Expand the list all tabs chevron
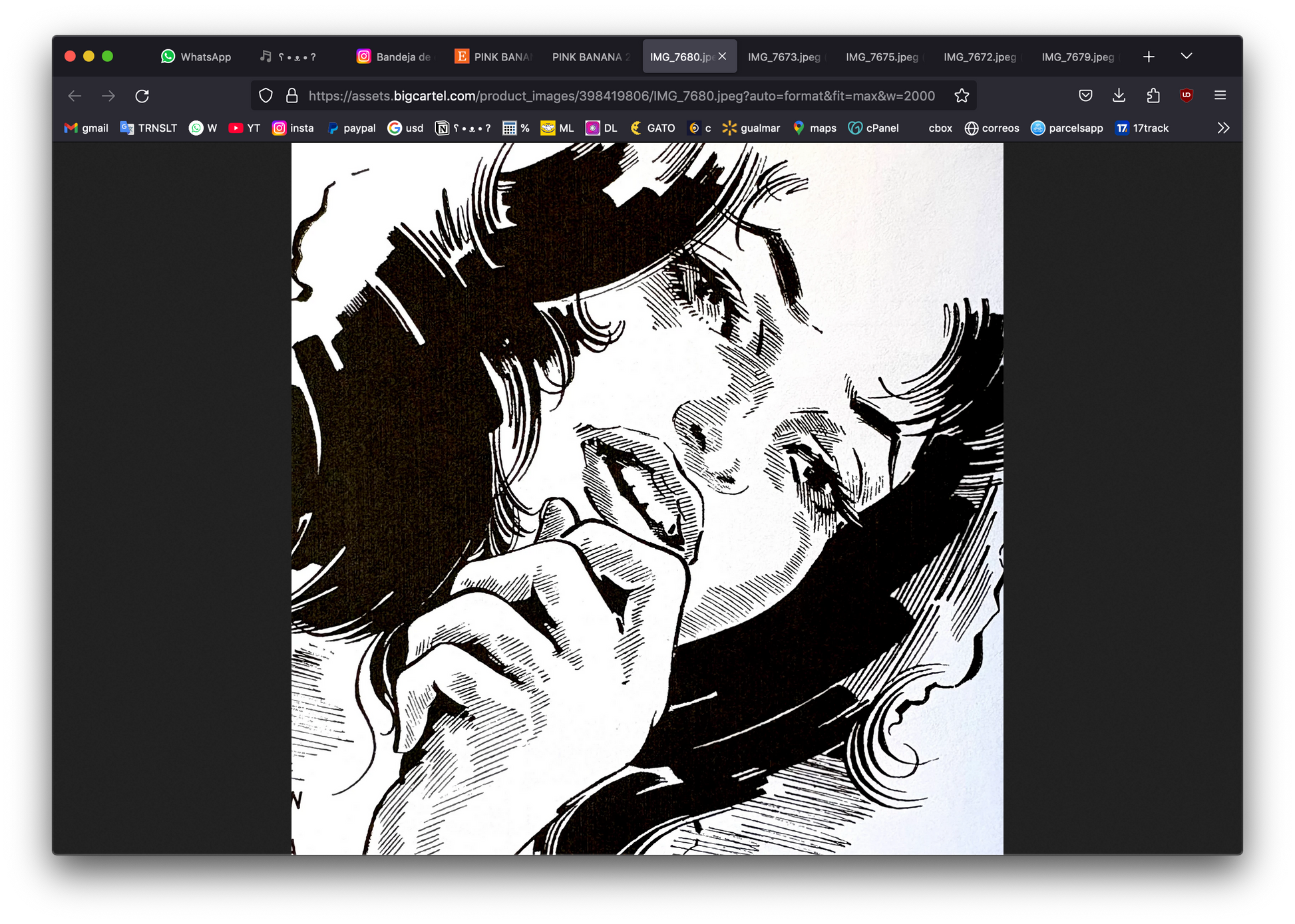The height and width of the screenshot is (924, 1295). click(1186, 57)
